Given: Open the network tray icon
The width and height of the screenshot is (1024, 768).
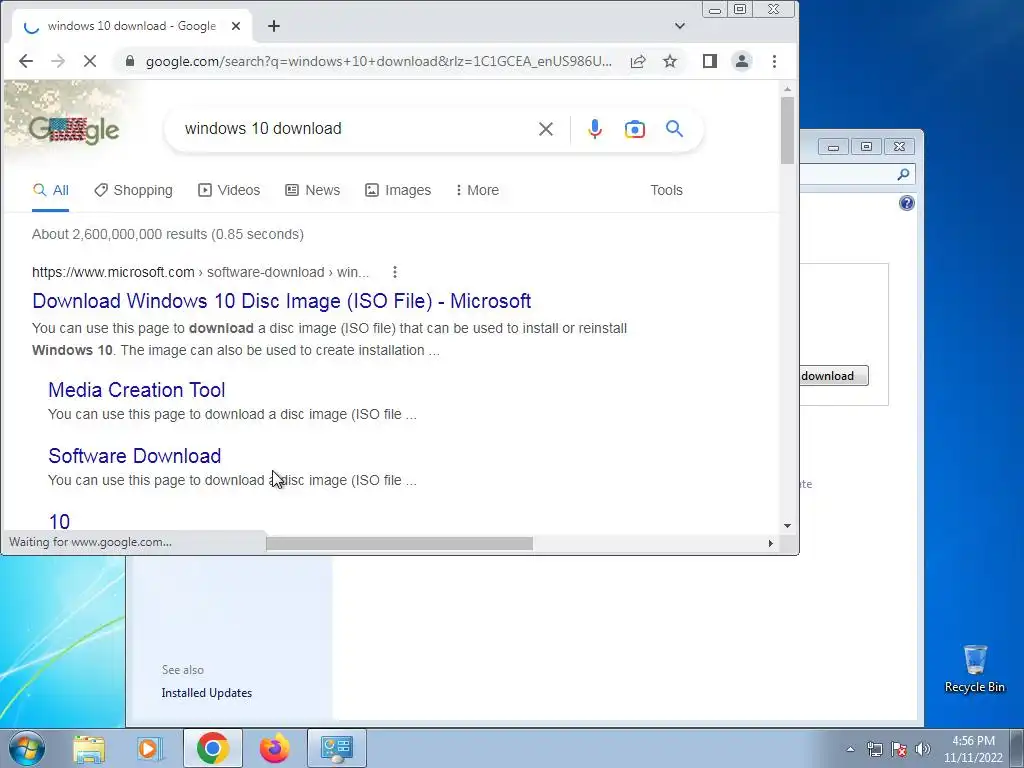Looking at the screenshot, I should (x=874, y=749).
